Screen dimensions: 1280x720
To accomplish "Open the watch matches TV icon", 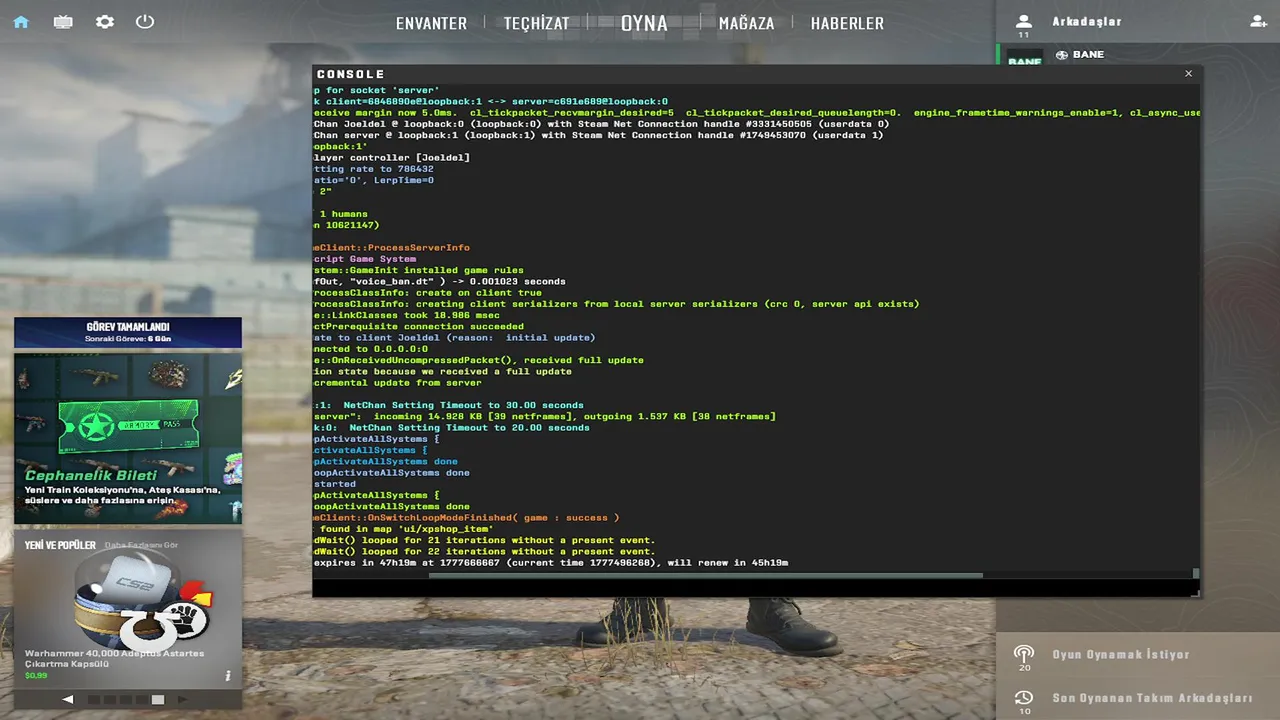I will click(x=63, y=21).
